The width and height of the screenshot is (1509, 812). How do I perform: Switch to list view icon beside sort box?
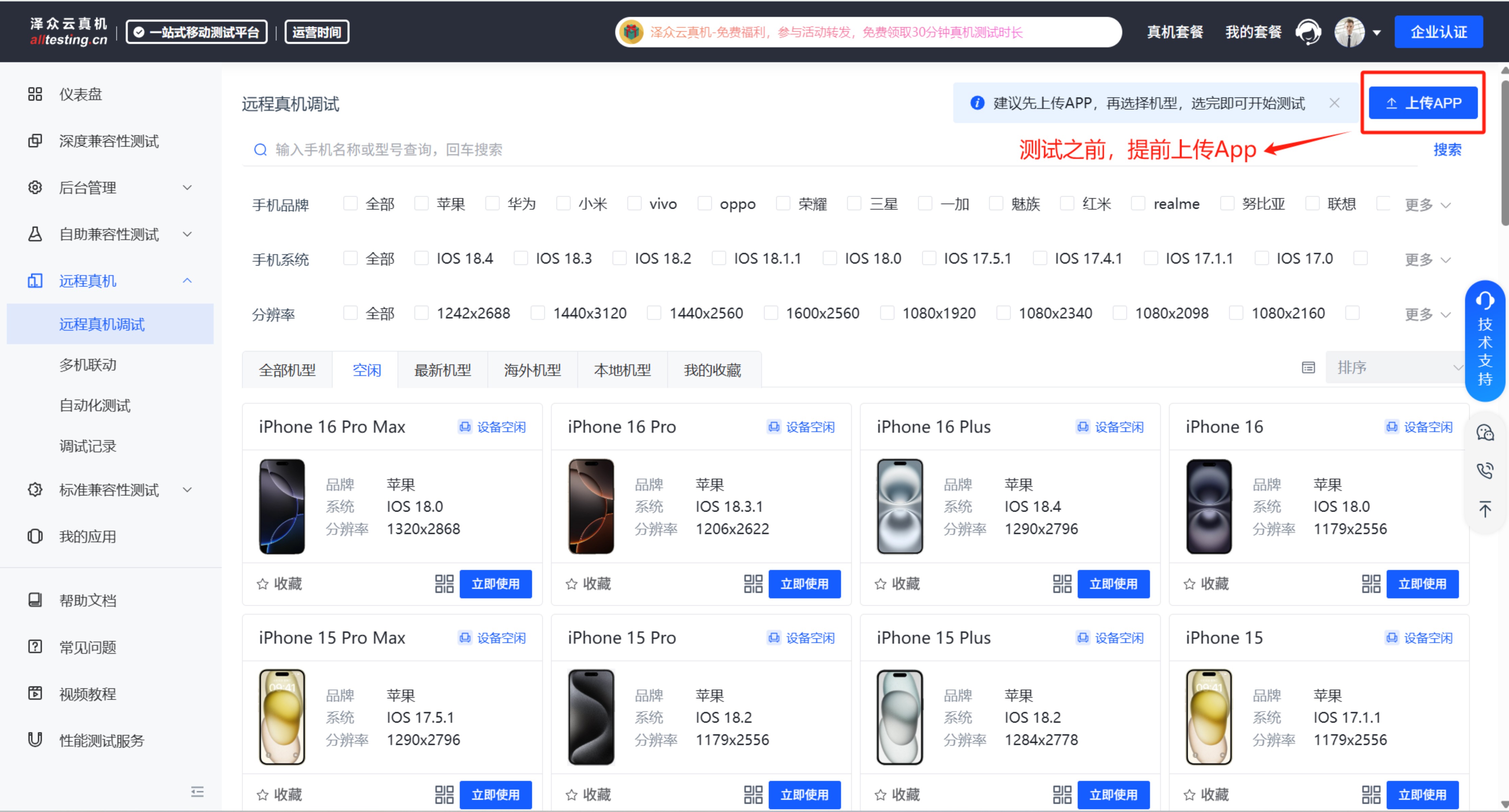(x=1308, y=368)
